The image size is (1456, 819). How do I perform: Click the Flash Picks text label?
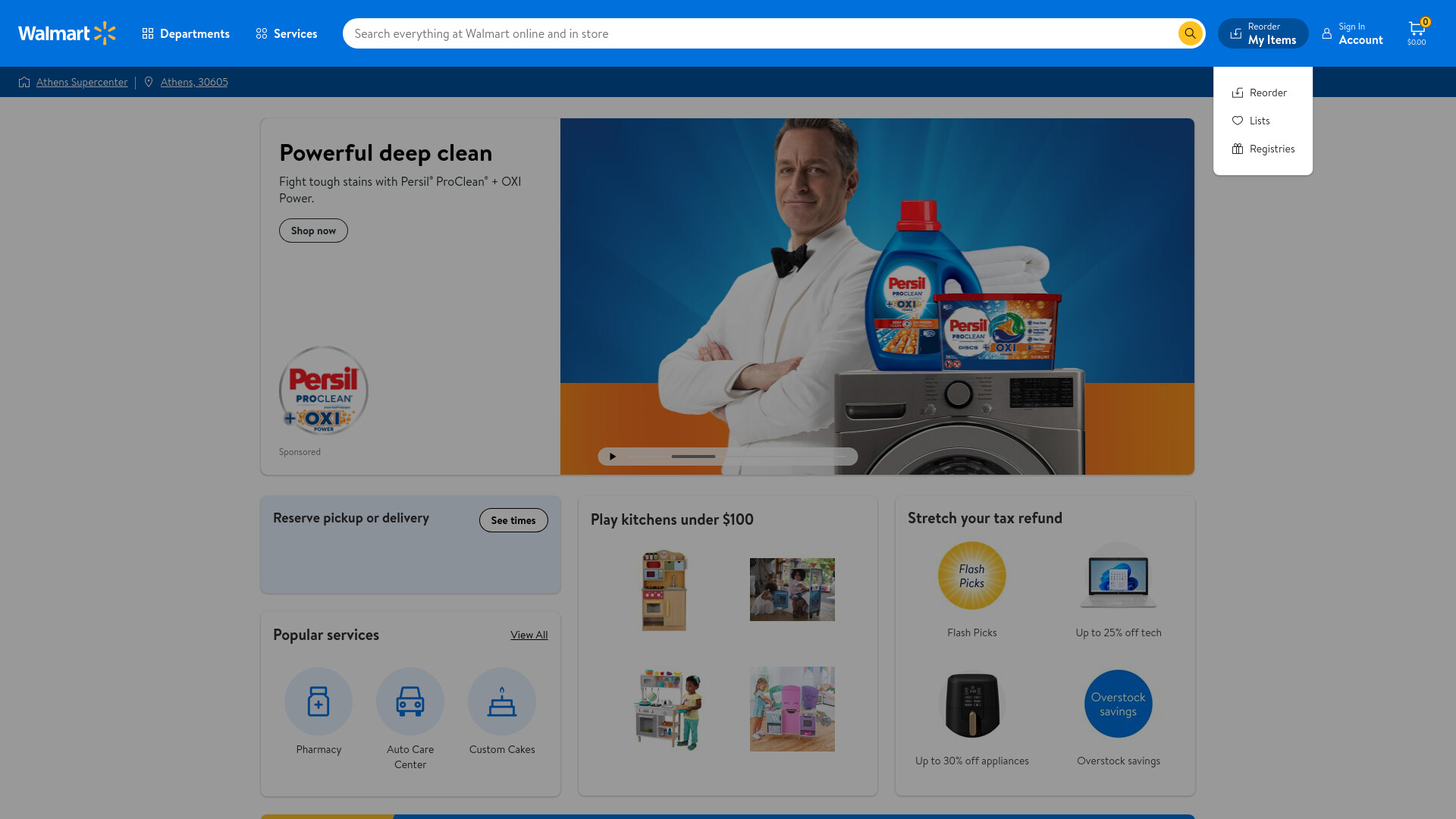point(972,632)
